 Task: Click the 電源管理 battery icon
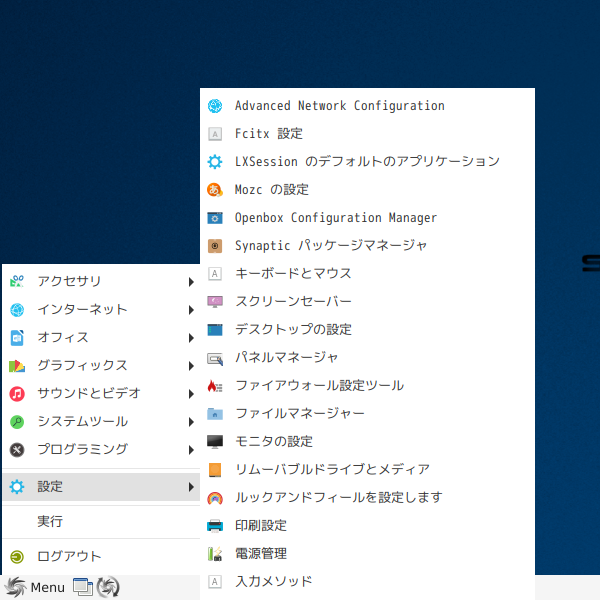pos(215,554)
